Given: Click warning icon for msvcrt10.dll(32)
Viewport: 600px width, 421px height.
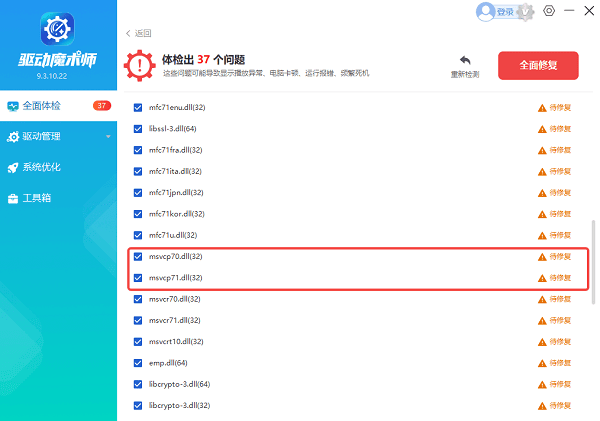Looking at the screenshot, I should coord(542,342).
